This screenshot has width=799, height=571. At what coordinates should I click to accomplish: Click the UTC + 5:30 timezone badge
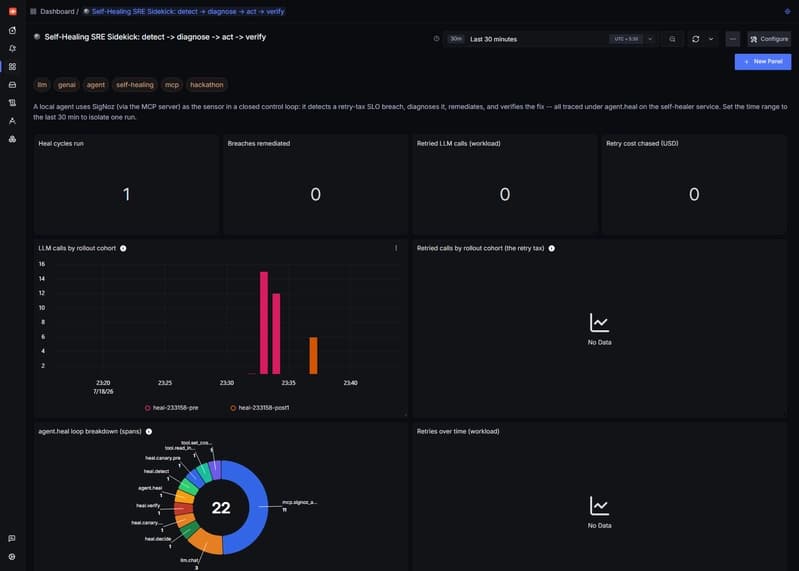click(626, 39)
